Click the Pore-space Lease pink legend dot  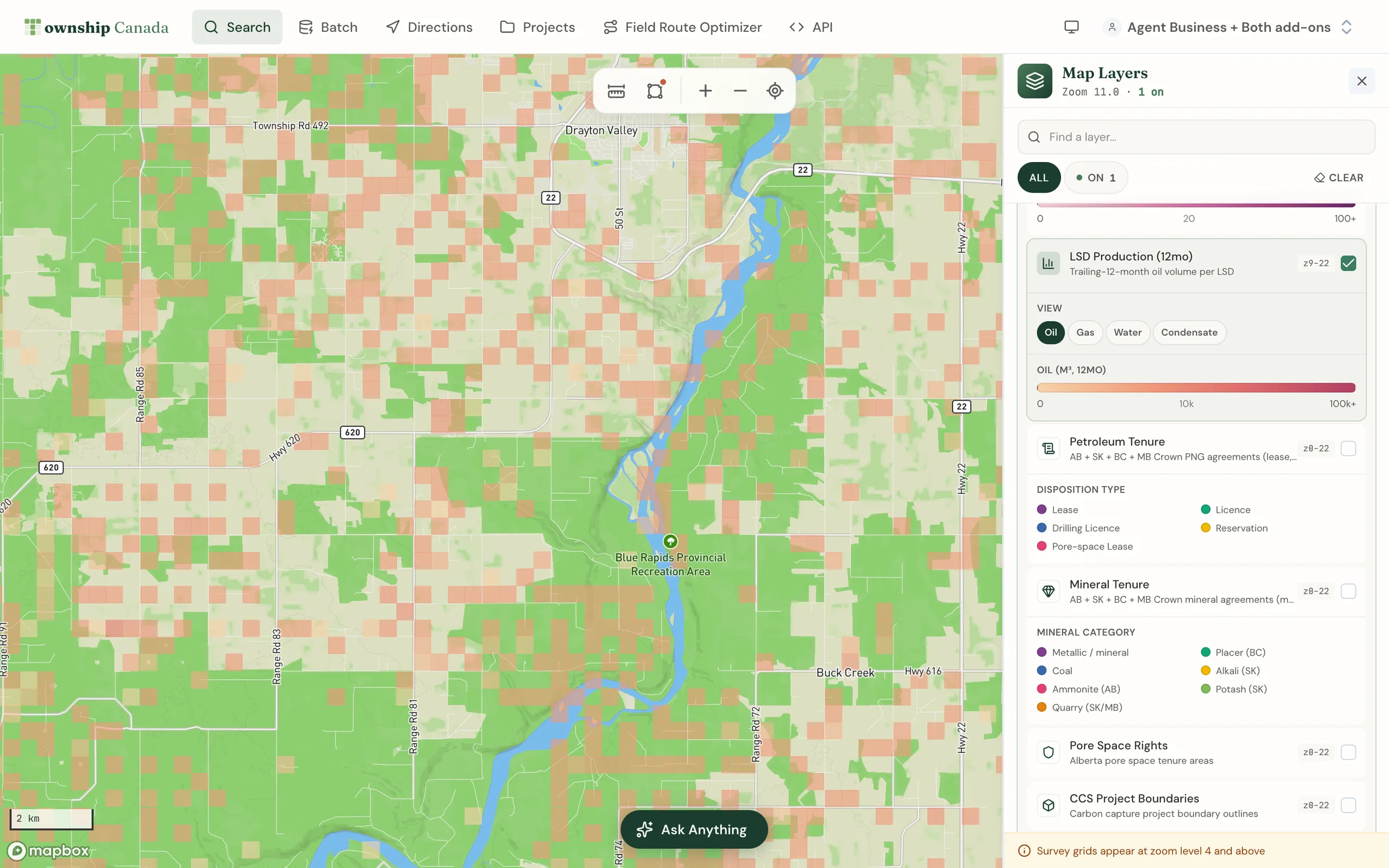[x=1042, y=546]
